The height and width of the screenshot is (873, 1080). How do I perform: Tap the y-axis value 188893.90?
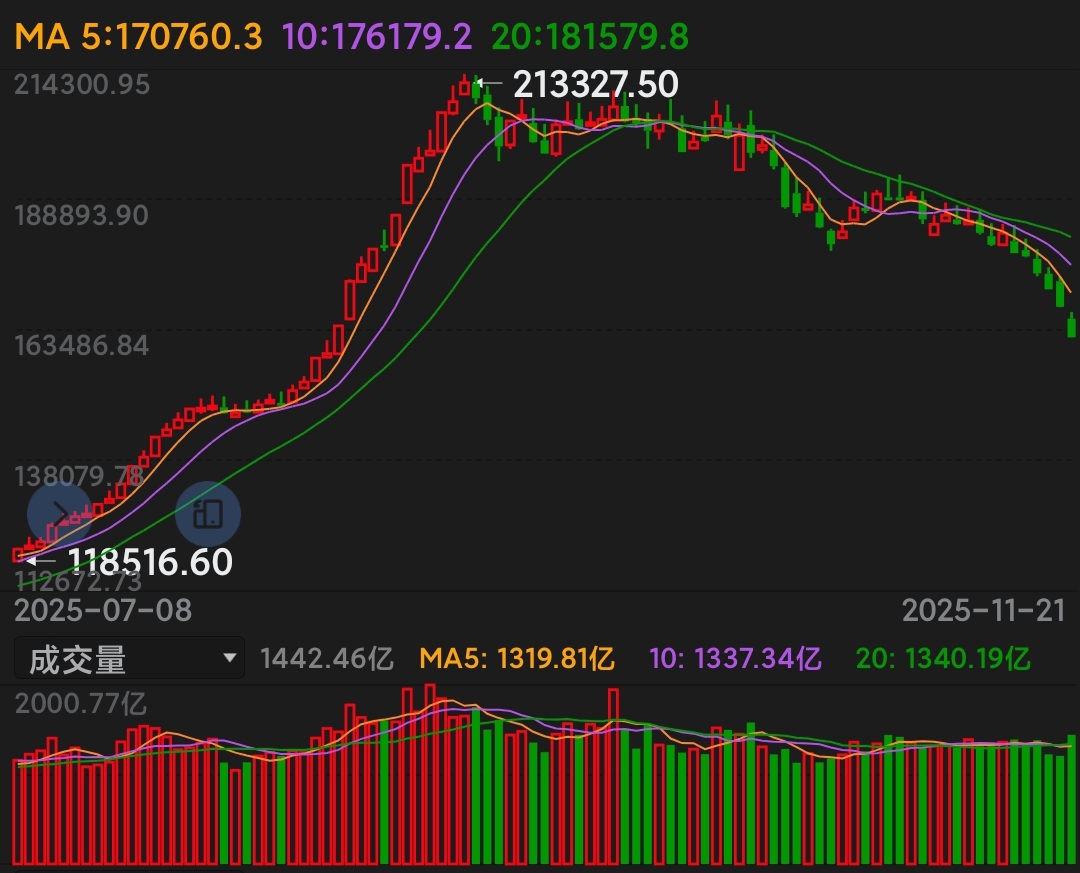point(81,216)
